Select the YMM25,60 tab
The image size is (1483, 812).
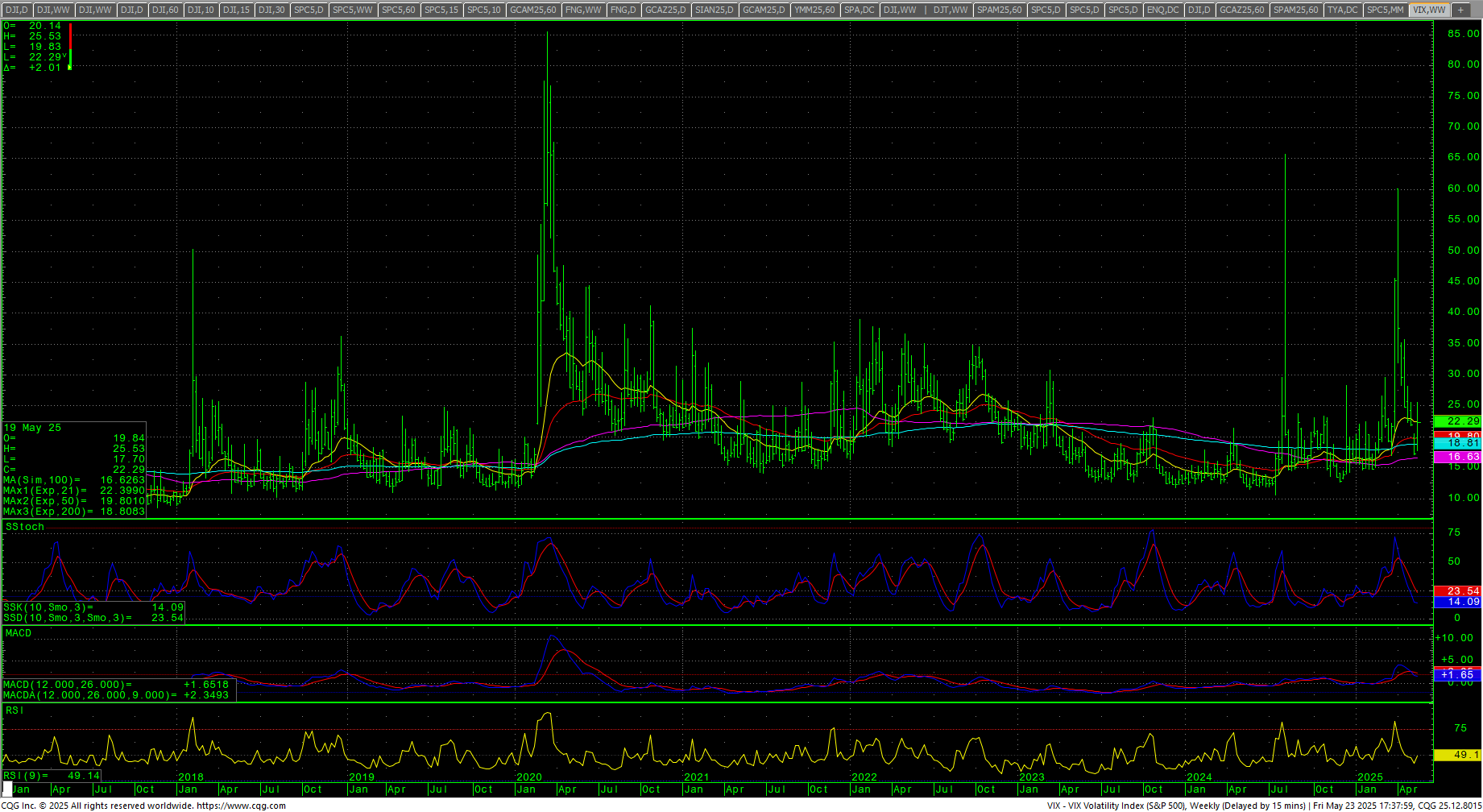[814, 10]
